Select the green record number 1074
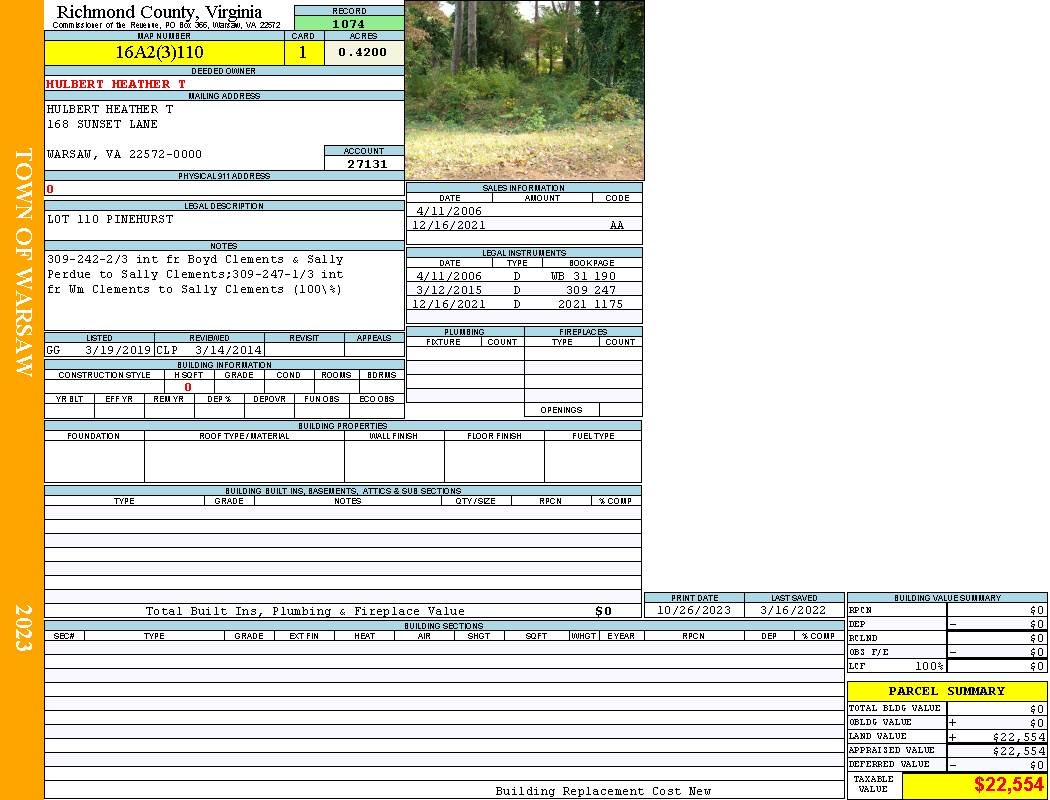Image resolution: width=1050 pixels, height=800 pixels. click(348, 24)
